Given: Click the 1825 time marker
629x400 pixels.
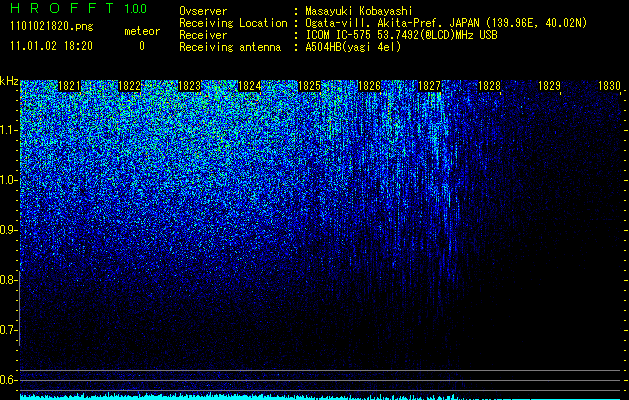Looking at the screenshot, I should [309, 86].
